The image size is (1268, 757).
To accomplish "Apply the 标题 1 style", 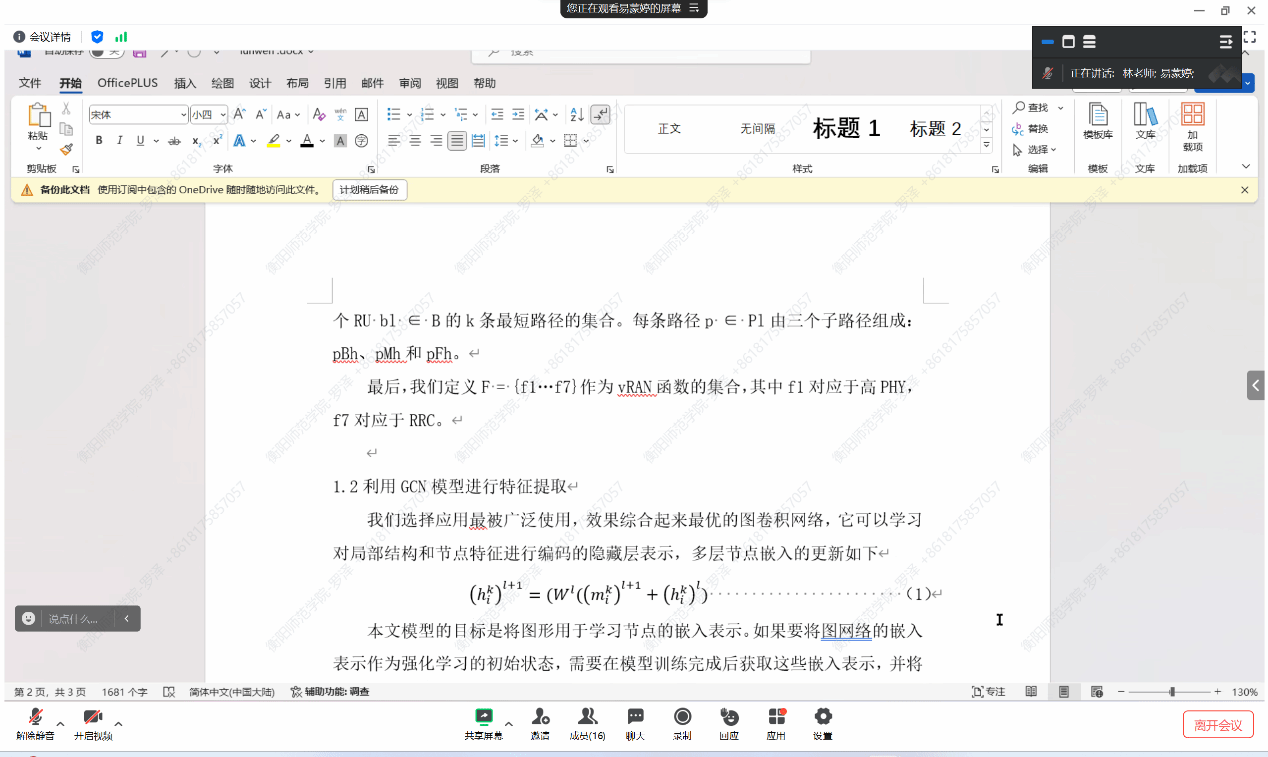I will [x=846, y=128].
